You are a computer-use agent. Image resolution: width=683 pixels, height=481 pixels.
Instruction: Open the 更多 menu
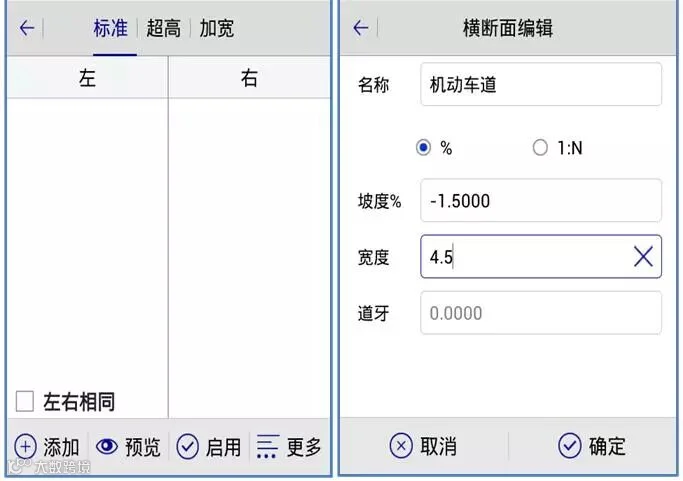[289, 447]
